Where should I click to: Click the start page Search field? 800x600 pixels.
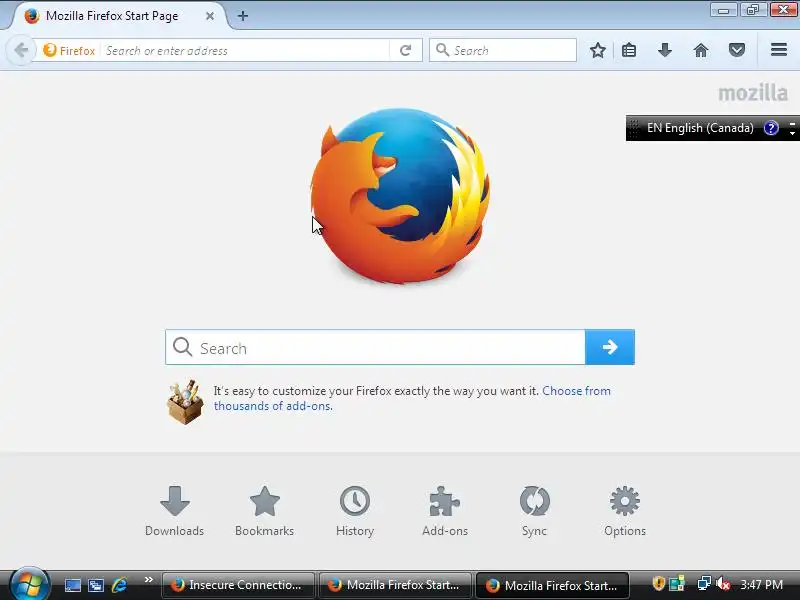(376, 347)
